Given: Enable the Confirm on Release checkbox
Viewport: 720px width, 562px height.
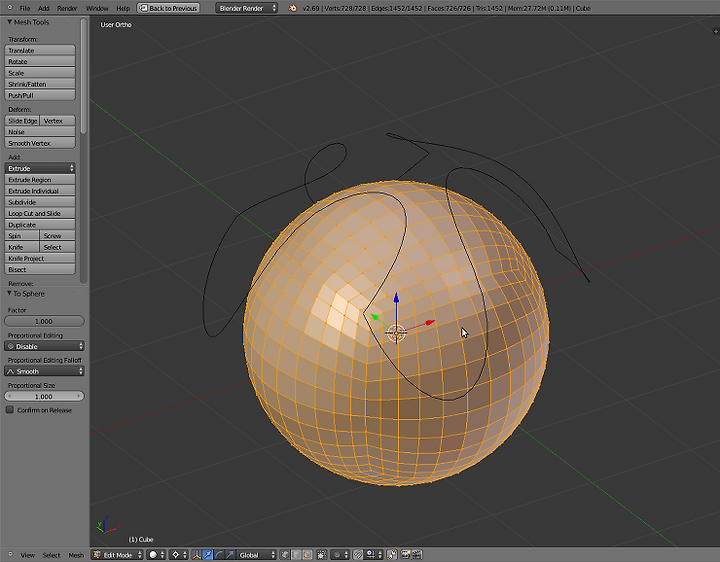Looking at the screenshot, I should click(10, 410).
